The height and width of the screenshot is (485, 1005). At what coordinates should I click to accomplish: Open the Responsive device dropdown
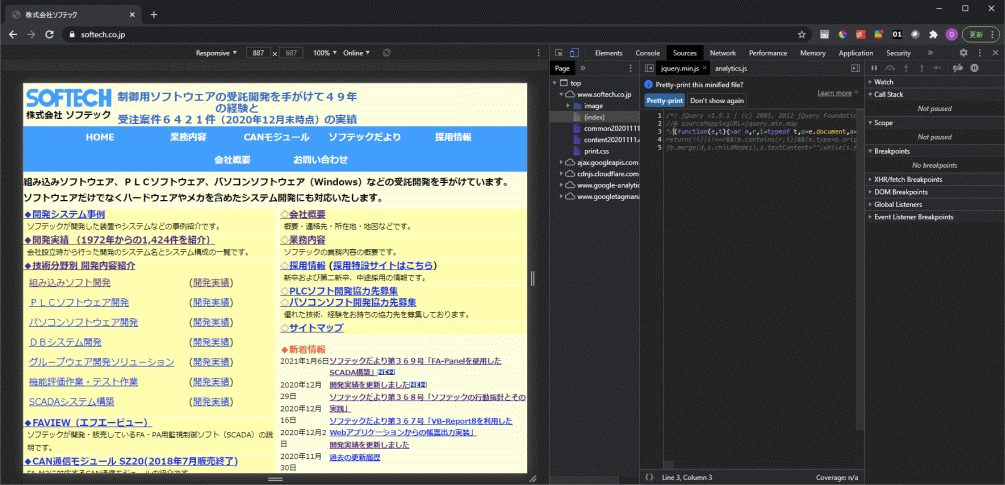216,53
